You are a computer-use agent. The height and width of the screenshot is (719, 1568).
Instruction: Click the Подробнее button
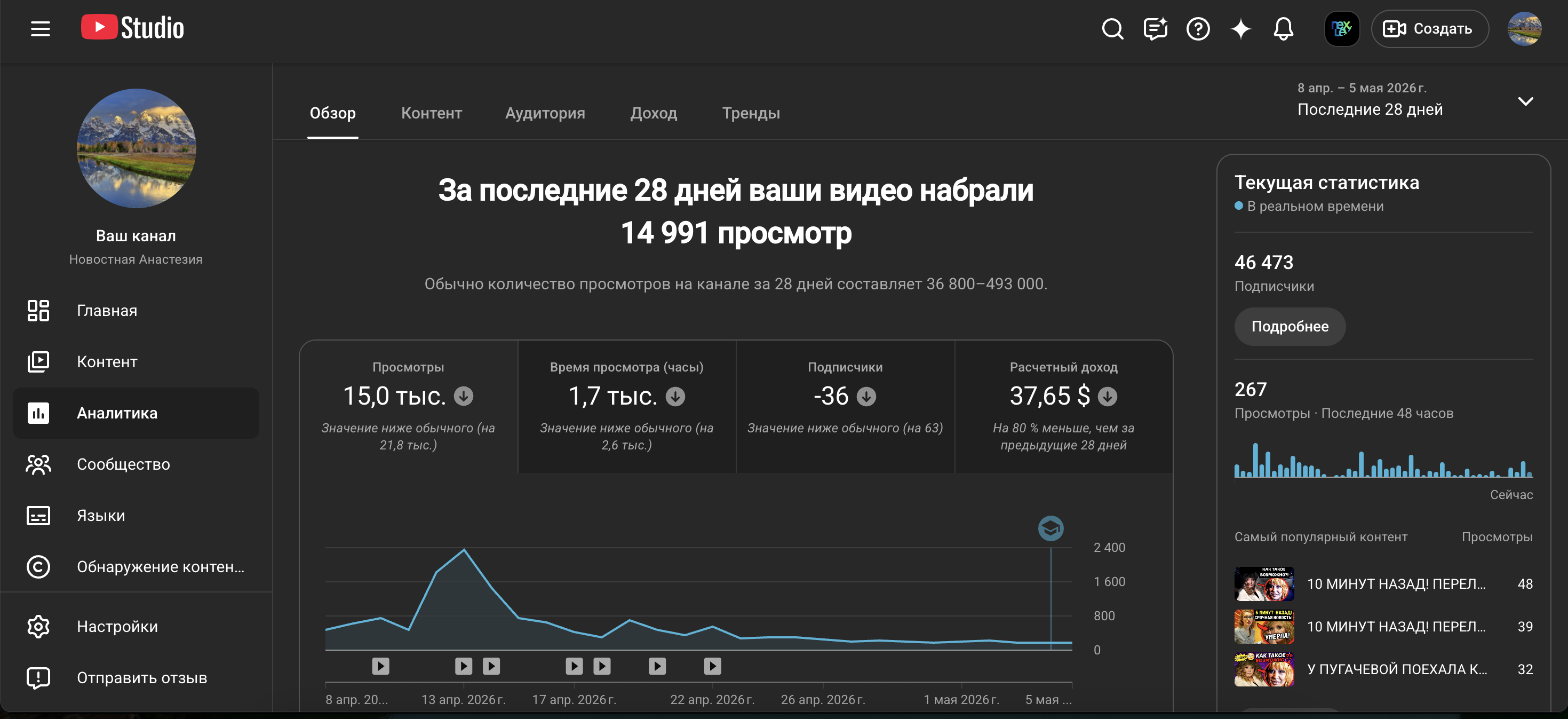1289,326
